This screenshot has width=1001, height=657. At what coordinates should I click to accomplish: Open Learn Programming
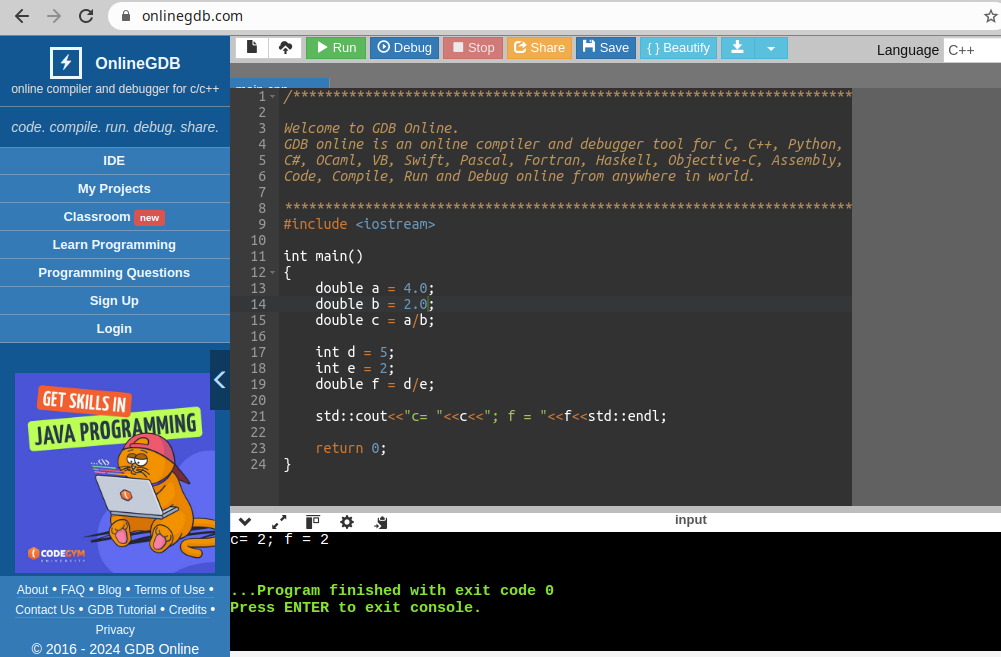click(114, 245)
